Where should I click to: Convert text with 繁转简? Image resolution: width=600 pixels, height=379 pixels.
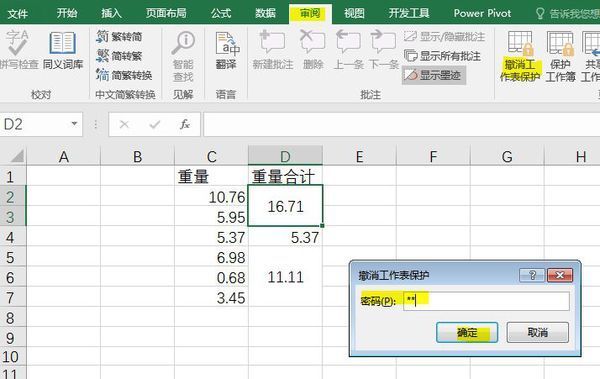119,37
